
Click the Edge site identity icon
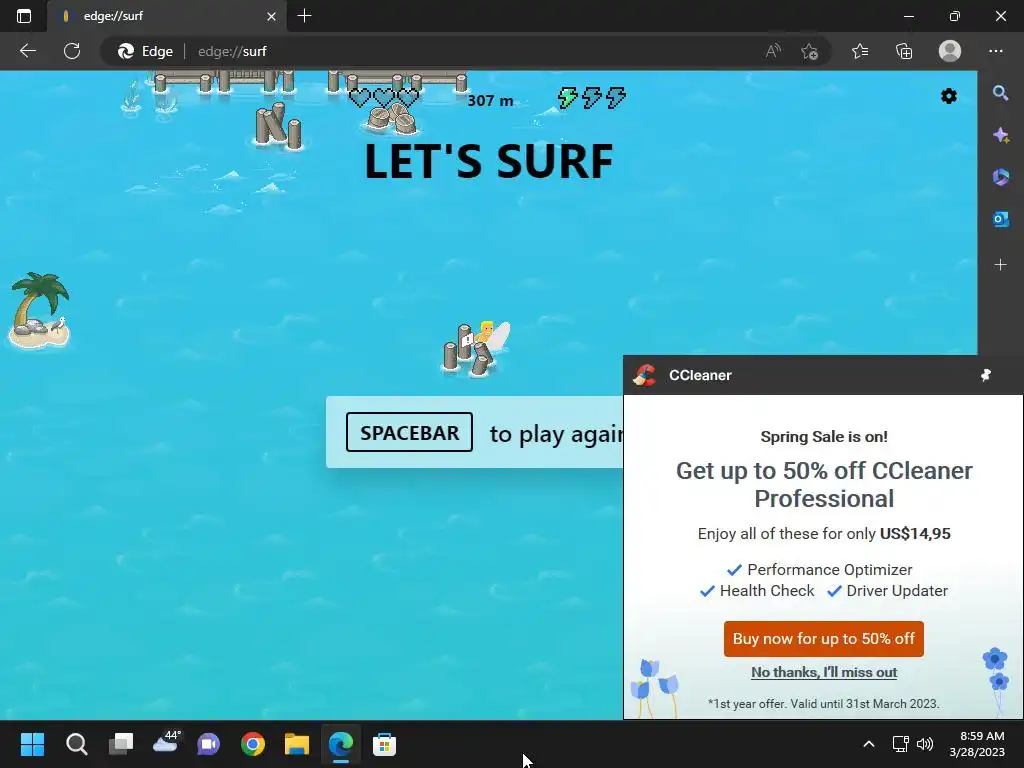tap(145, 51)
